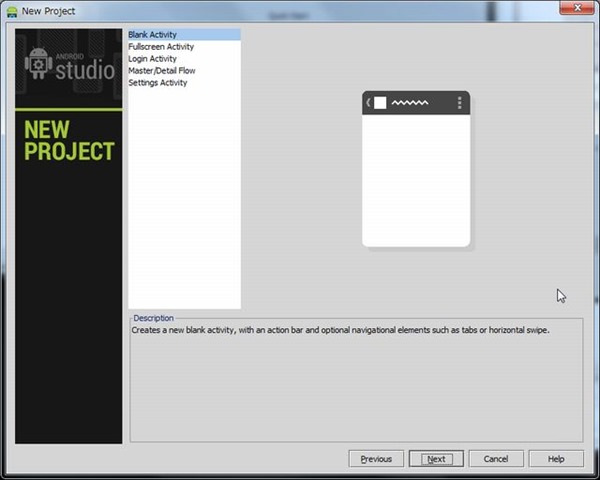600x480 pixels.
Task: Open Help for this dialog
Action: point(556,459)
